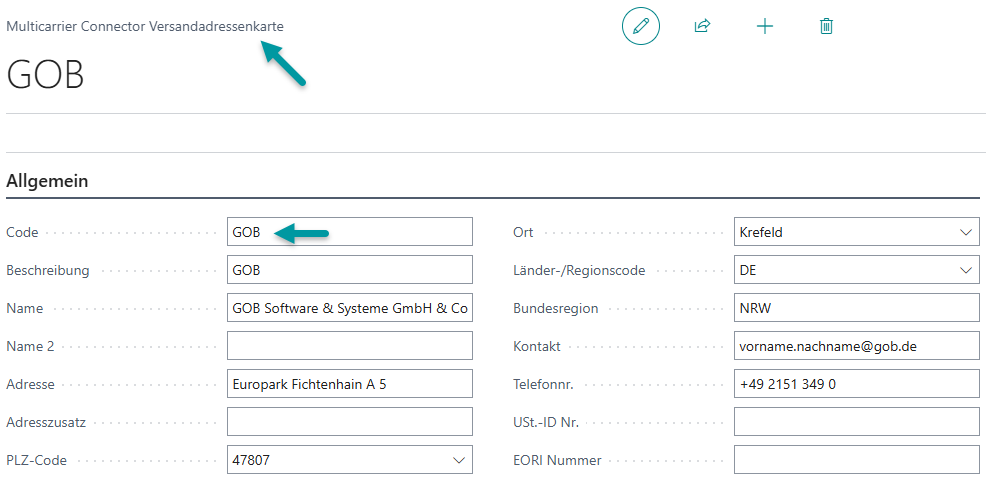Click the Länder-/Regionscode label
Image resolution: width=986 pixels, height=504 pixels.
coord(579,271)
